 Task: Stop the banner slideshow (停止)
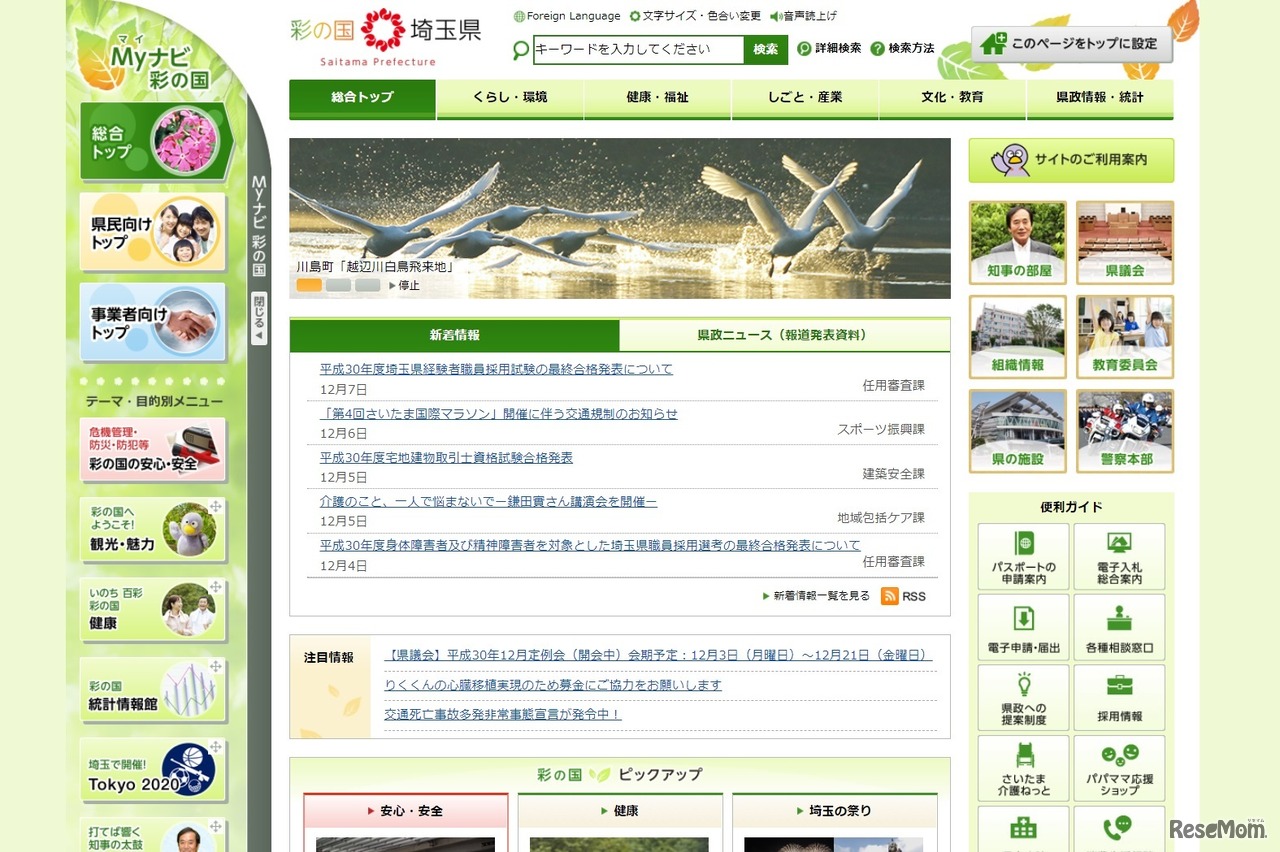point(404,285)
